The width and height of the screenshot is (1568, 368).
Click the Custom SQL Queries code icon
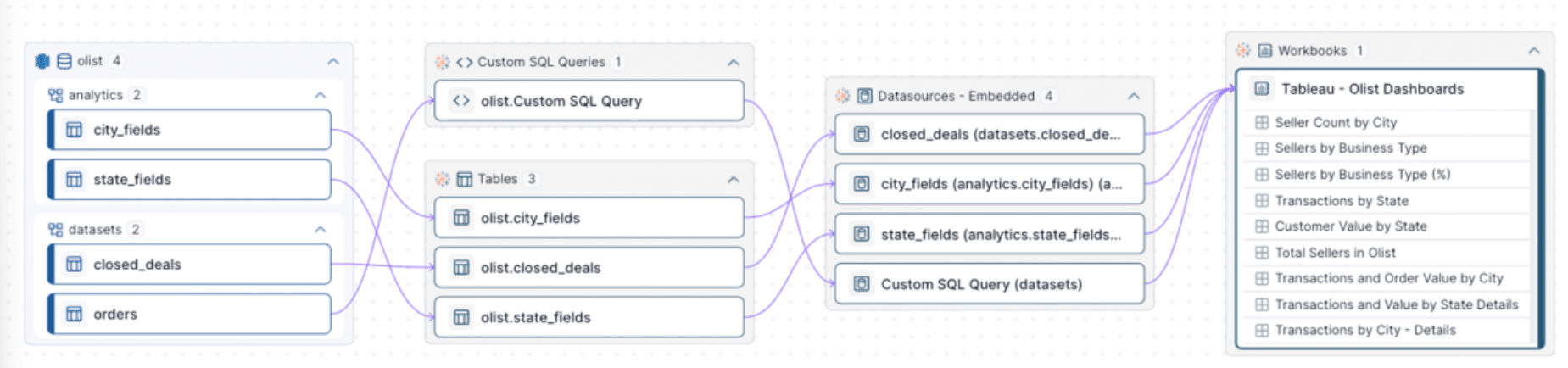465,62
